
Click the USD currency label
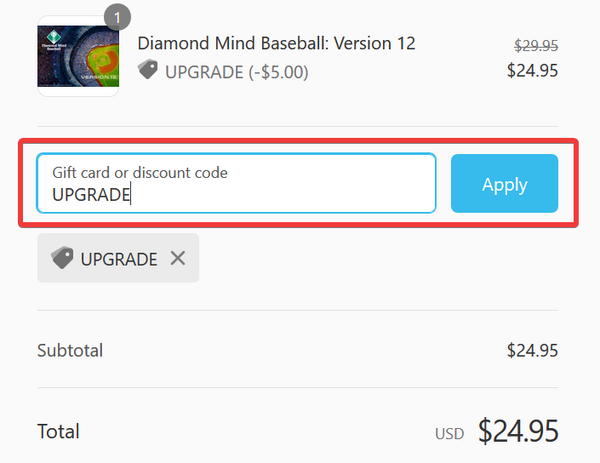point(450,434)
